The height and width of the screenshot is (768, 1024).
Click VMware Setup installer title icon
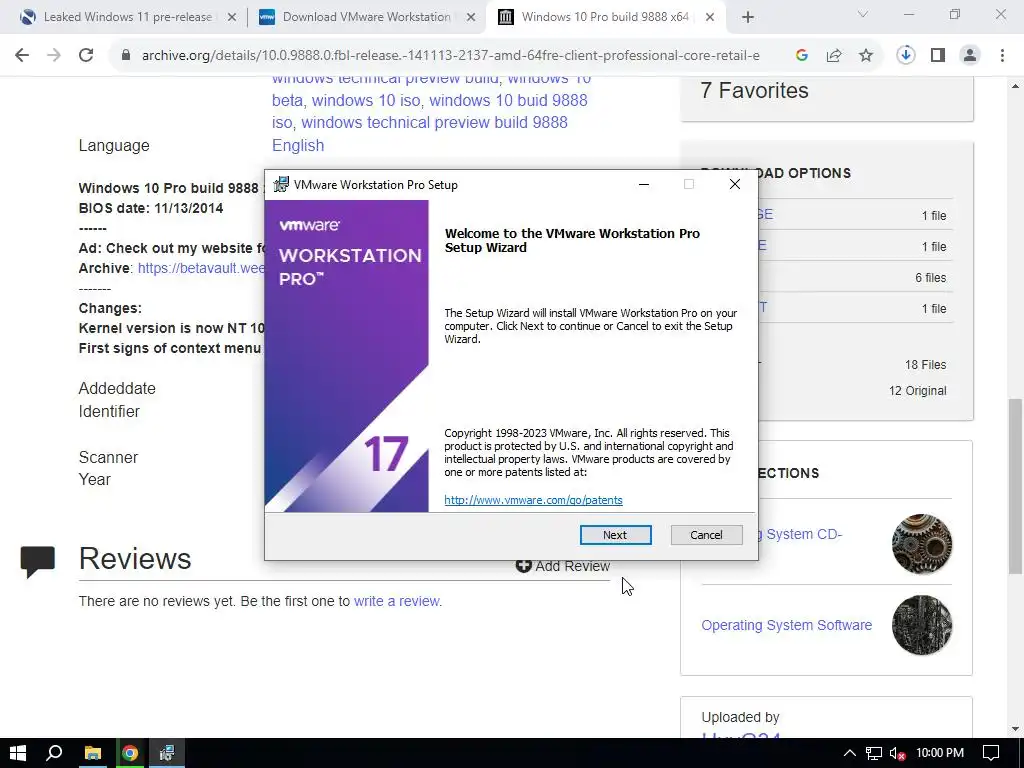(x=281, y=184)
